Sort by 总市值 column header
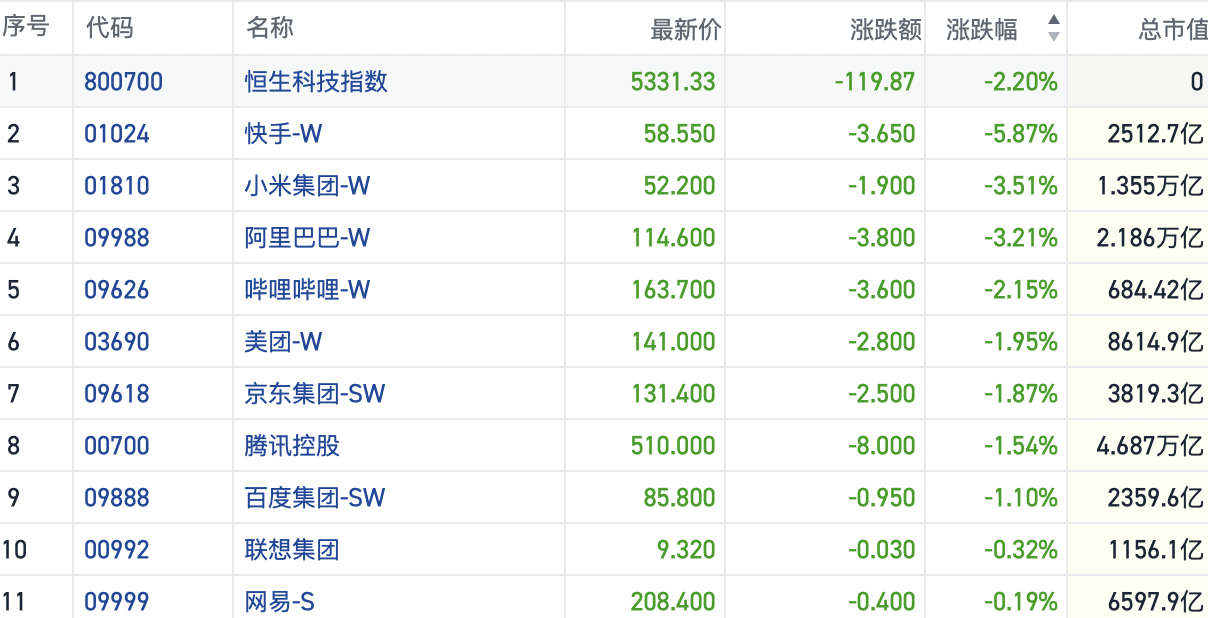 click(1172, 29)
